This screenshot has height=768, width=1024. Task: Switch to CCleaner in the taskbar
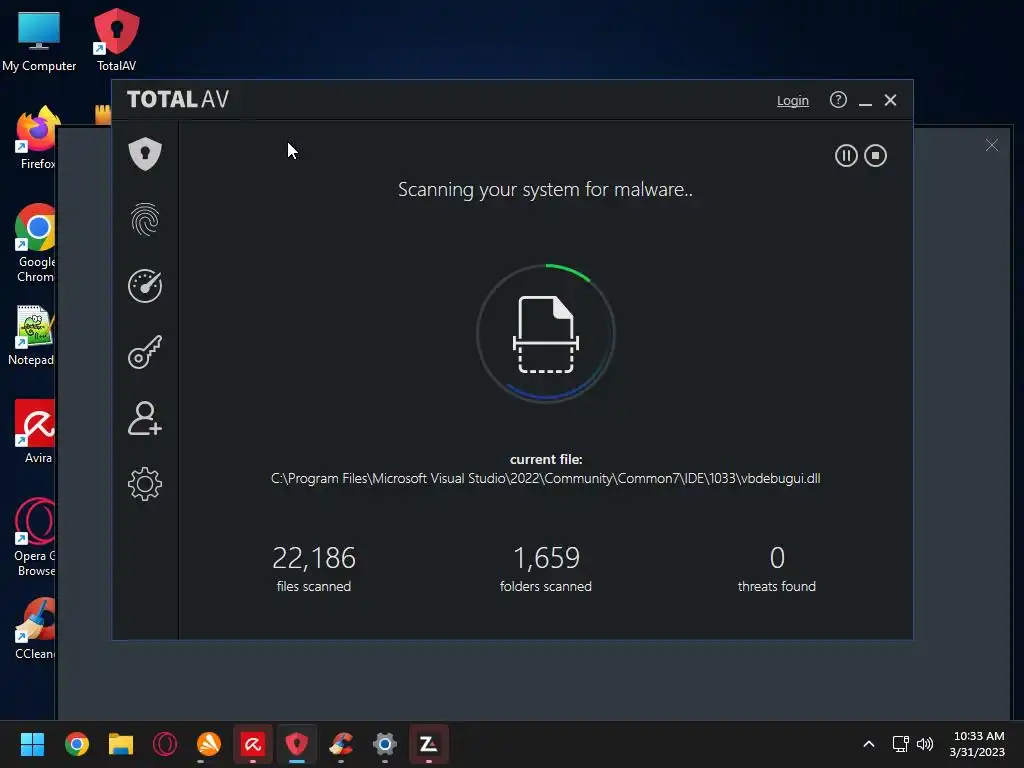click(x=341, y=744)
